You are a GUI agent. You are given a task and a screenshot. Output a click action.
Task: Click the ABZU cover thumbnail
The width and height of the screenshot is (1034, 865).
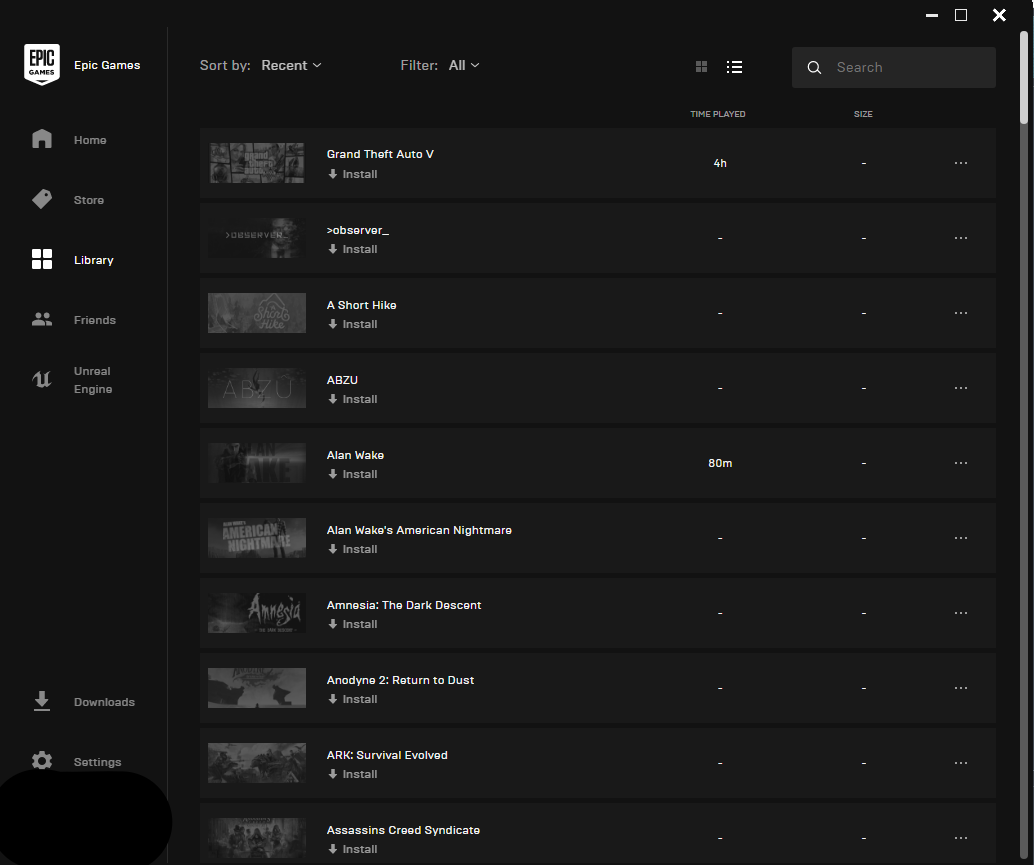[257, 388]
